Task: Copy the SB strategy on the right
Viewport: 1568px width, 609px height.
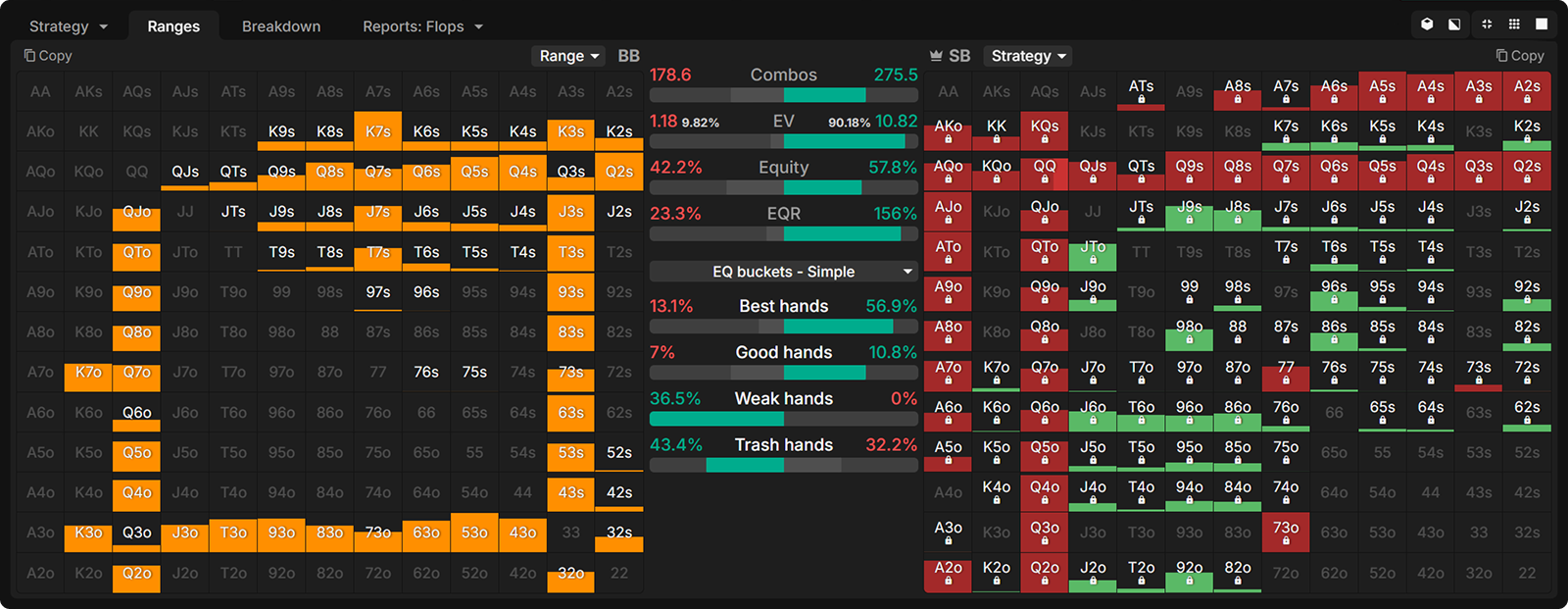Action: click(x=1519, y=56)
